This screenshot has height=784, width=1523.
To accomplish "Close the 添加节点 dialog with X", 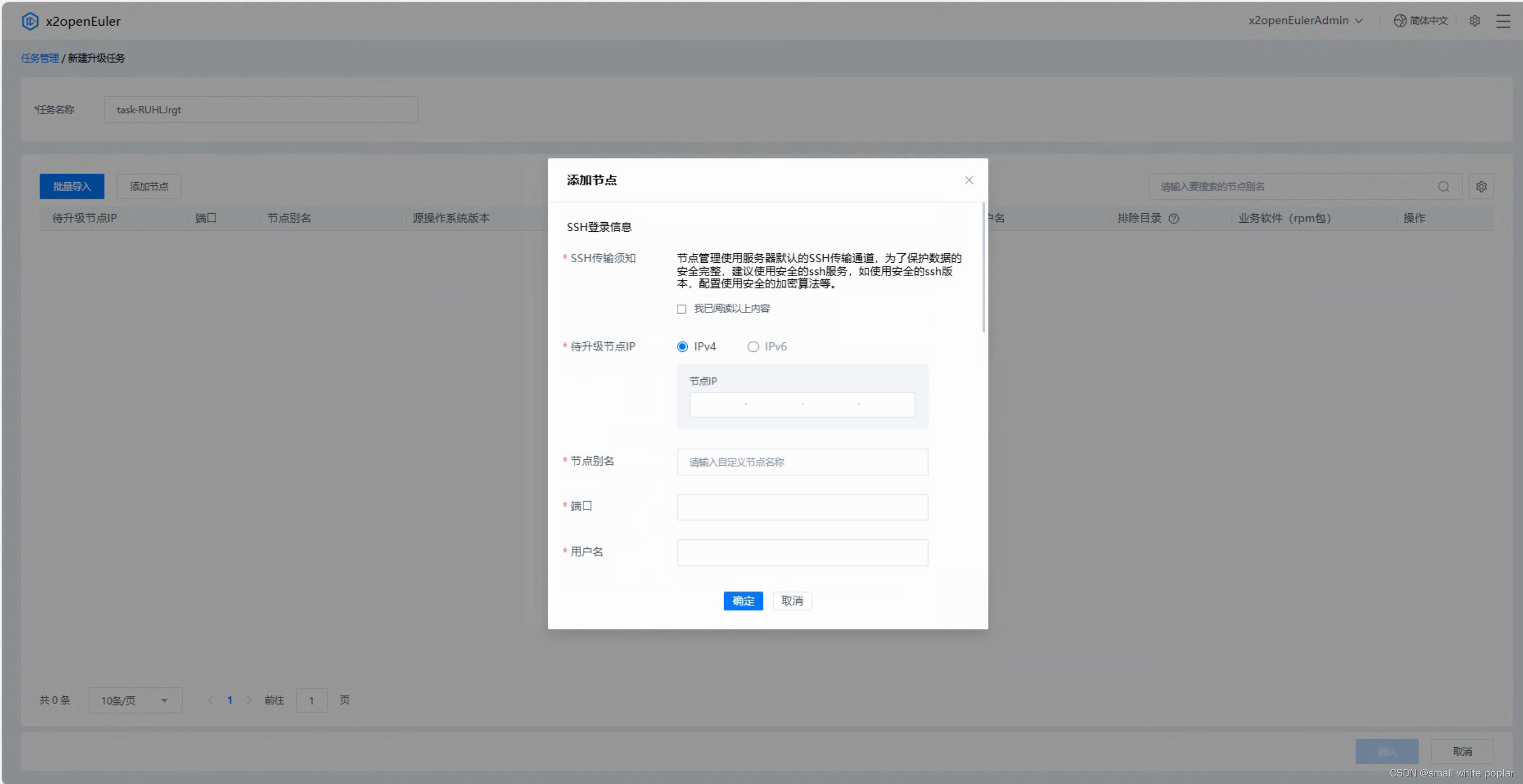I will pos(968,180).
